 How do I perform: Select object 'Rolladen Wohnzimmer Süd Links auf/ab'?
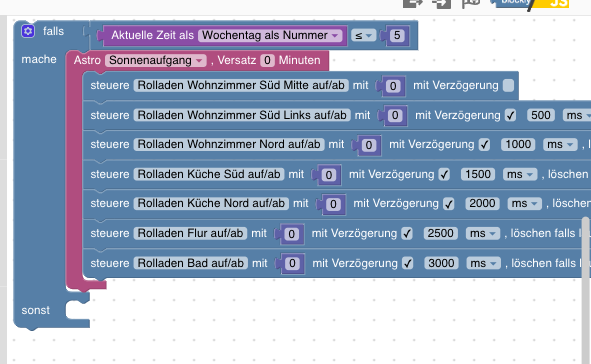click(x=242, y=115)
